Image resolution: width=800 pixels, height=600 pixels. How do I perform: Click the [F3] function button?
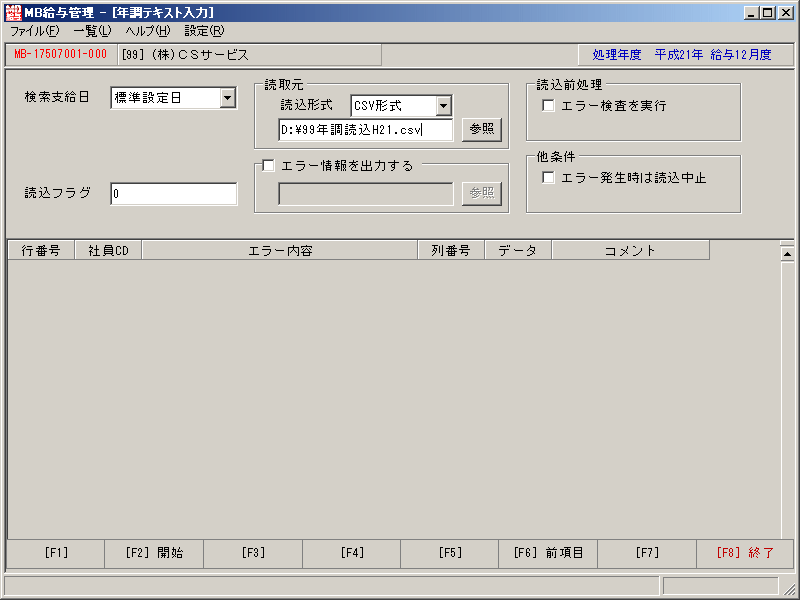point(253,553)
